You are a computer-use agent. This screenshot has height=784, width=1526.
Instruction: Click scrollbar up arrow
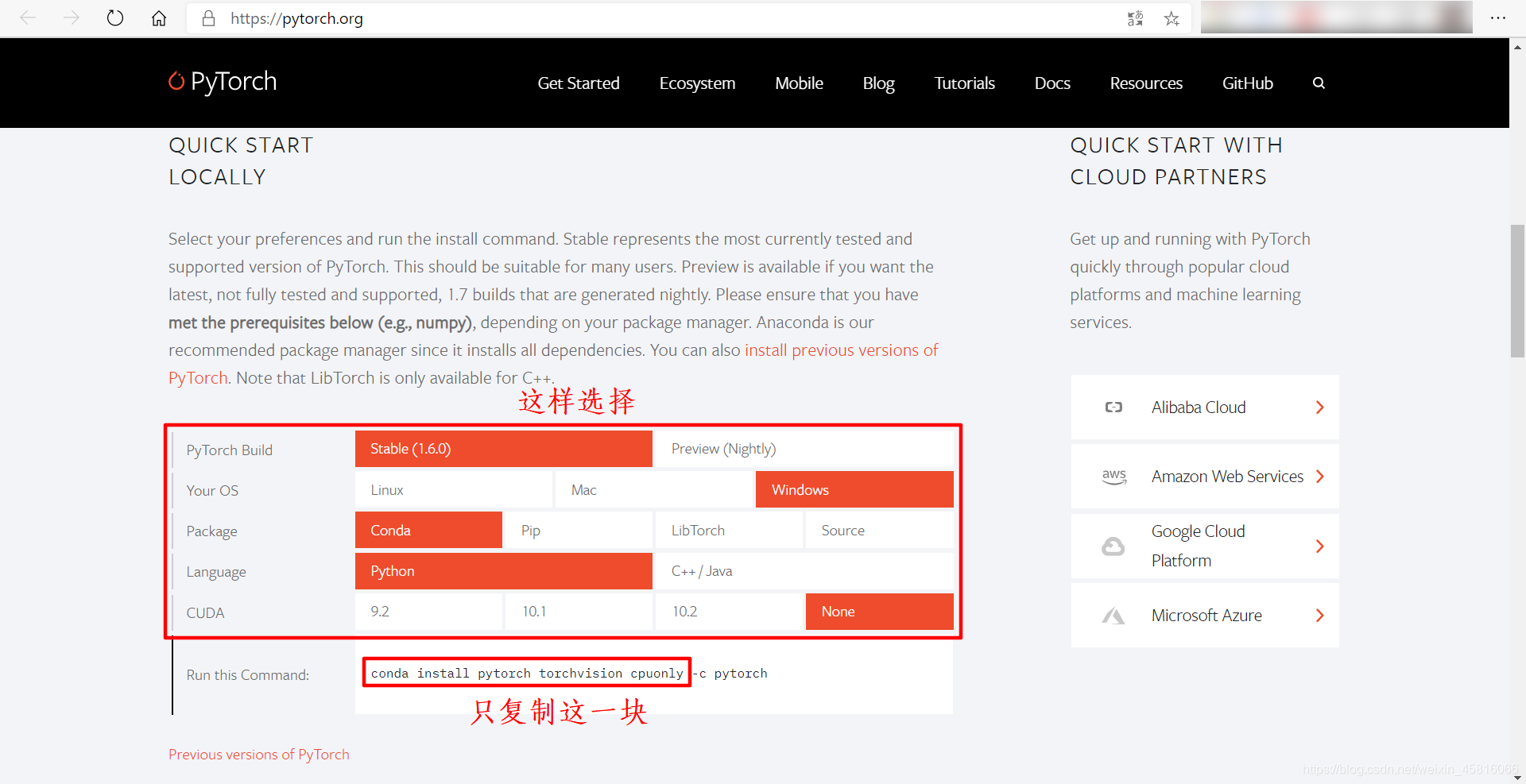(1517, 47)
